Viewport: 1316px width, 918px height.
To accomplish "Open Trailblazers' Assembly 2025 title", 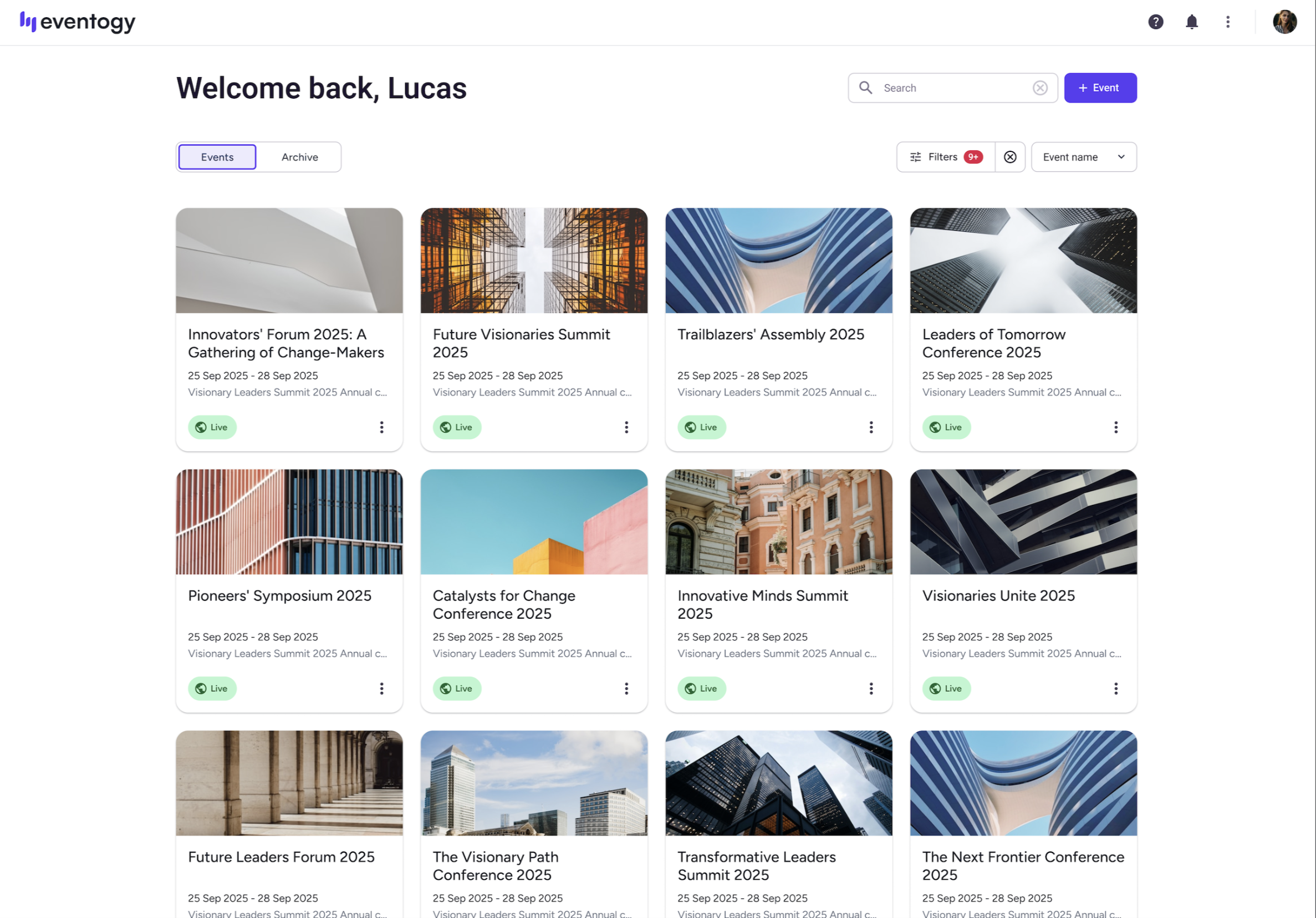I will [771, 334].
